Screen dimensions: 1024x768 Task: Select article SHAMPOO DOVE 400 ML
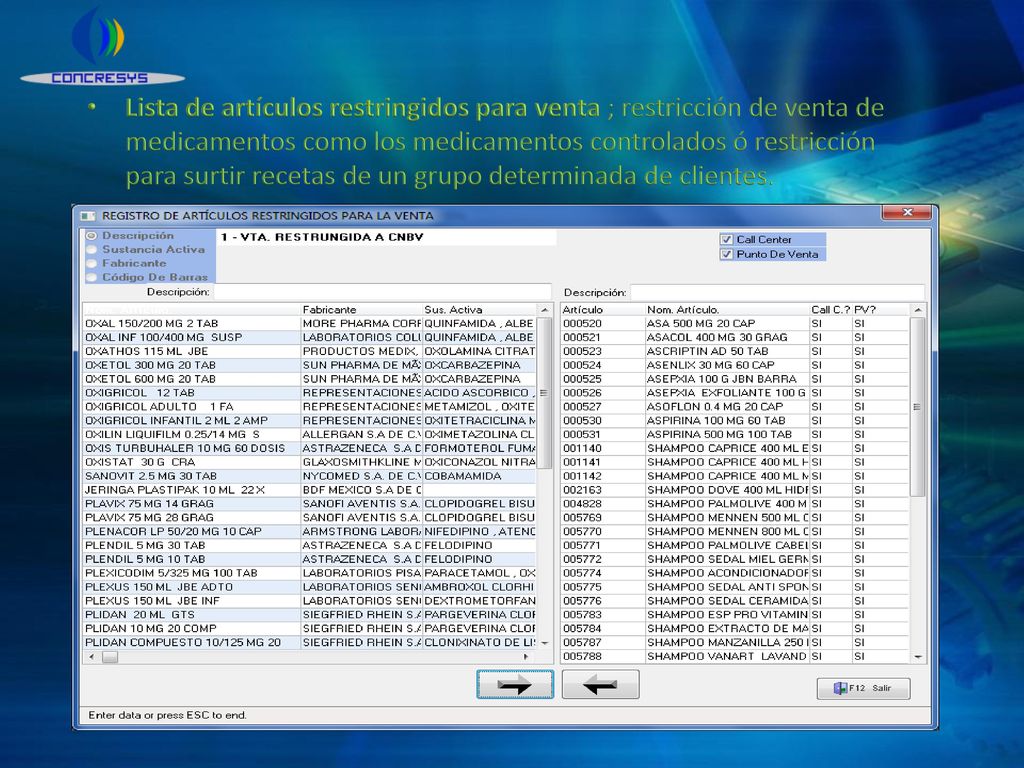click(735, 490)
